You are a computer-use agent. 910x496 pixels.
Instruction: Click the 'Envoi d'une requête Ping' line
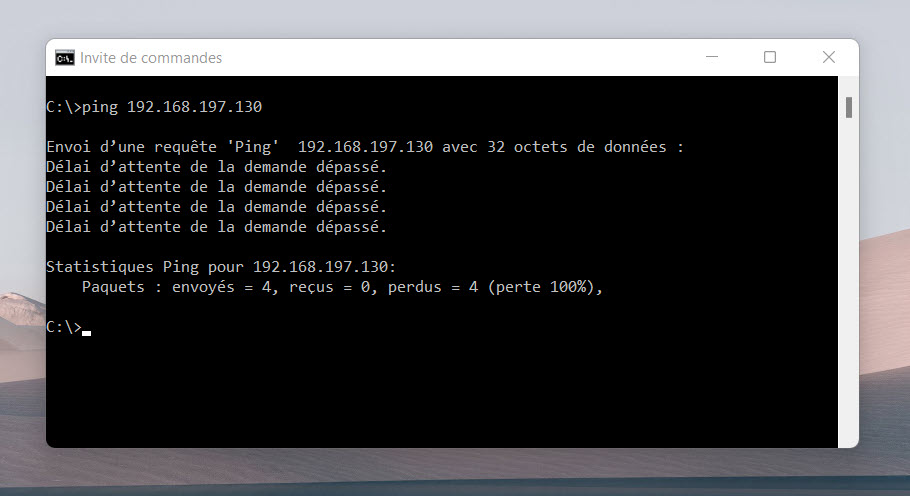pyautogui.click(x=365, y=147)
